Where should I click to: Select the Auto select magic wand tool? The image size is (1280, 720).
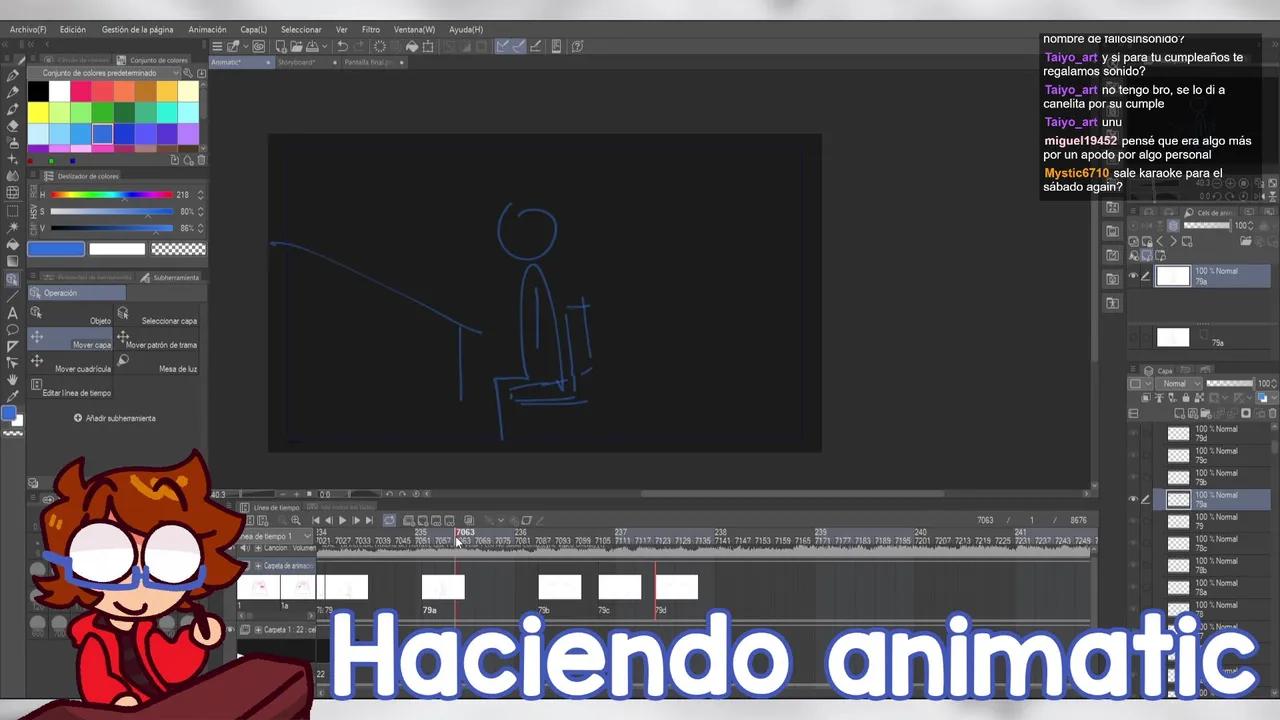12,228
